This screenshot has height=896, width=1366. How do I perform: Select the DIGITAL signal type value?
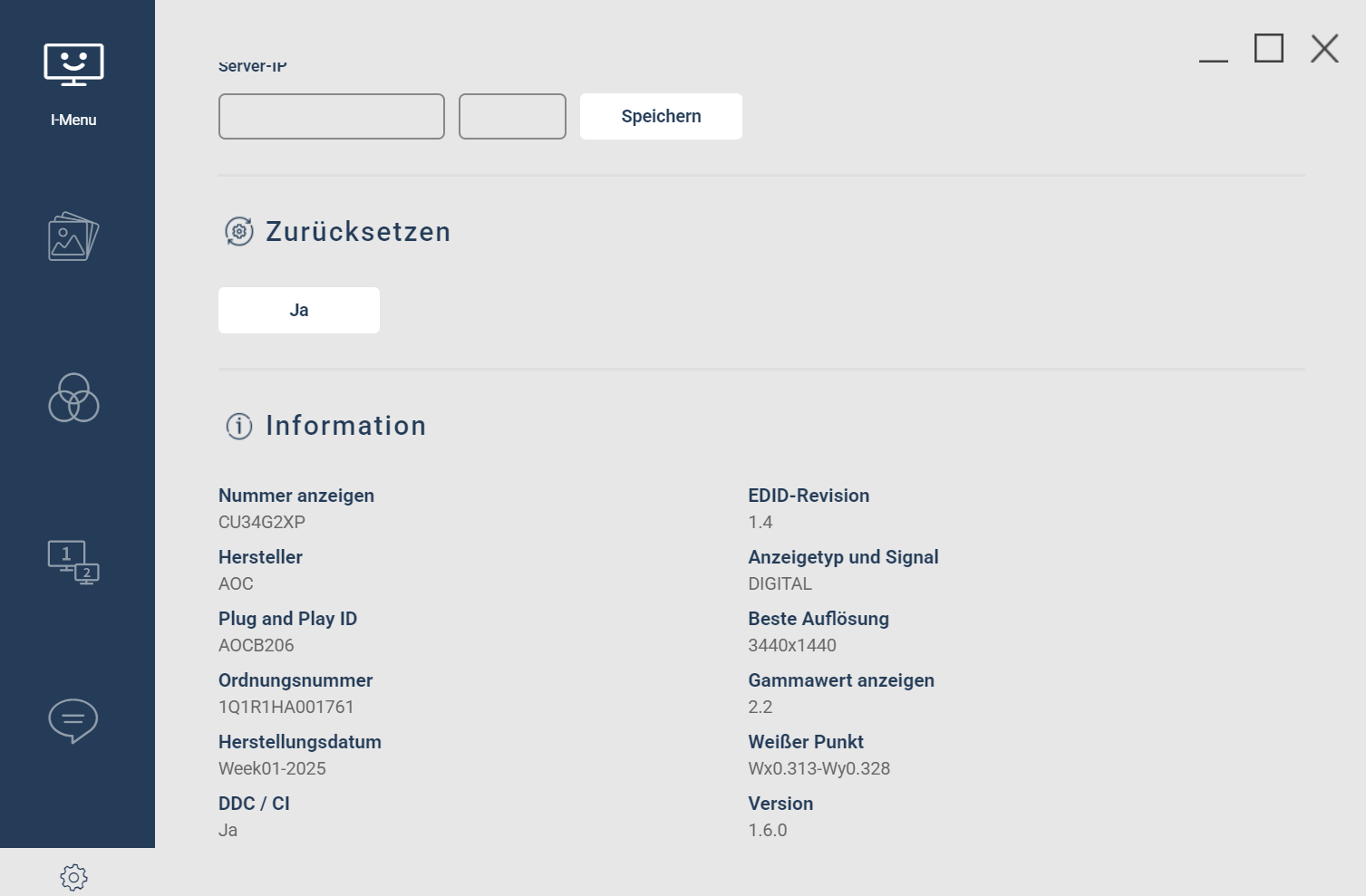point(780,583)
